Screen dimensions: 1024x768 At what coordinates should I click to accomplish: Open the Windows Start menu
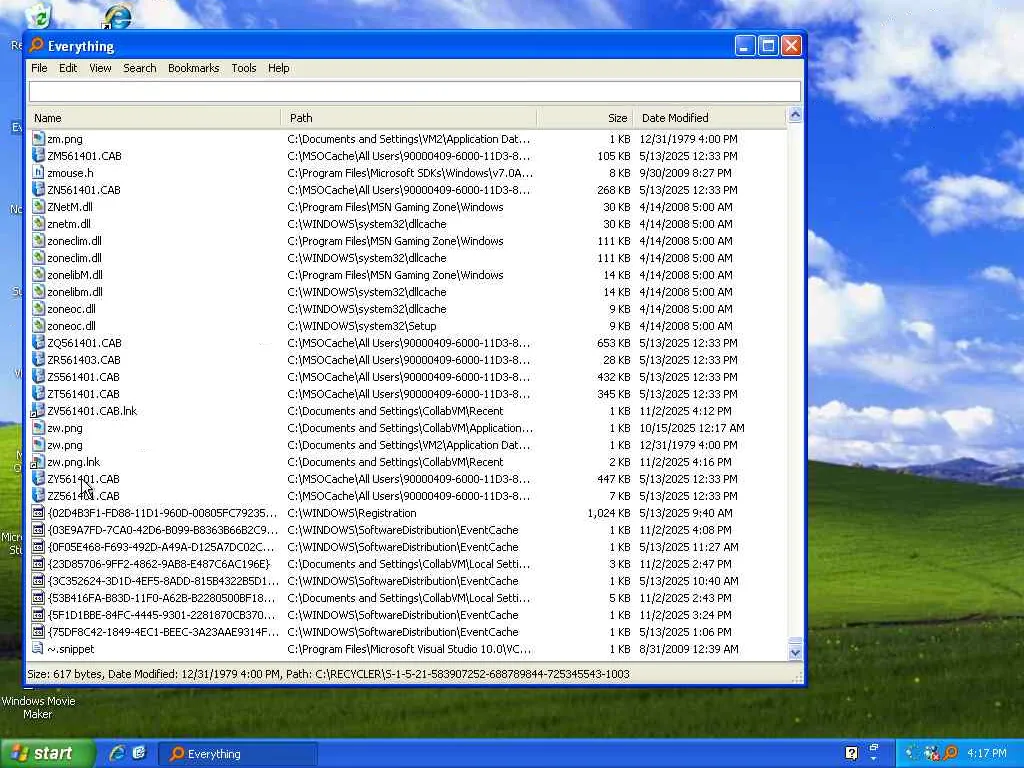(47, 753)
